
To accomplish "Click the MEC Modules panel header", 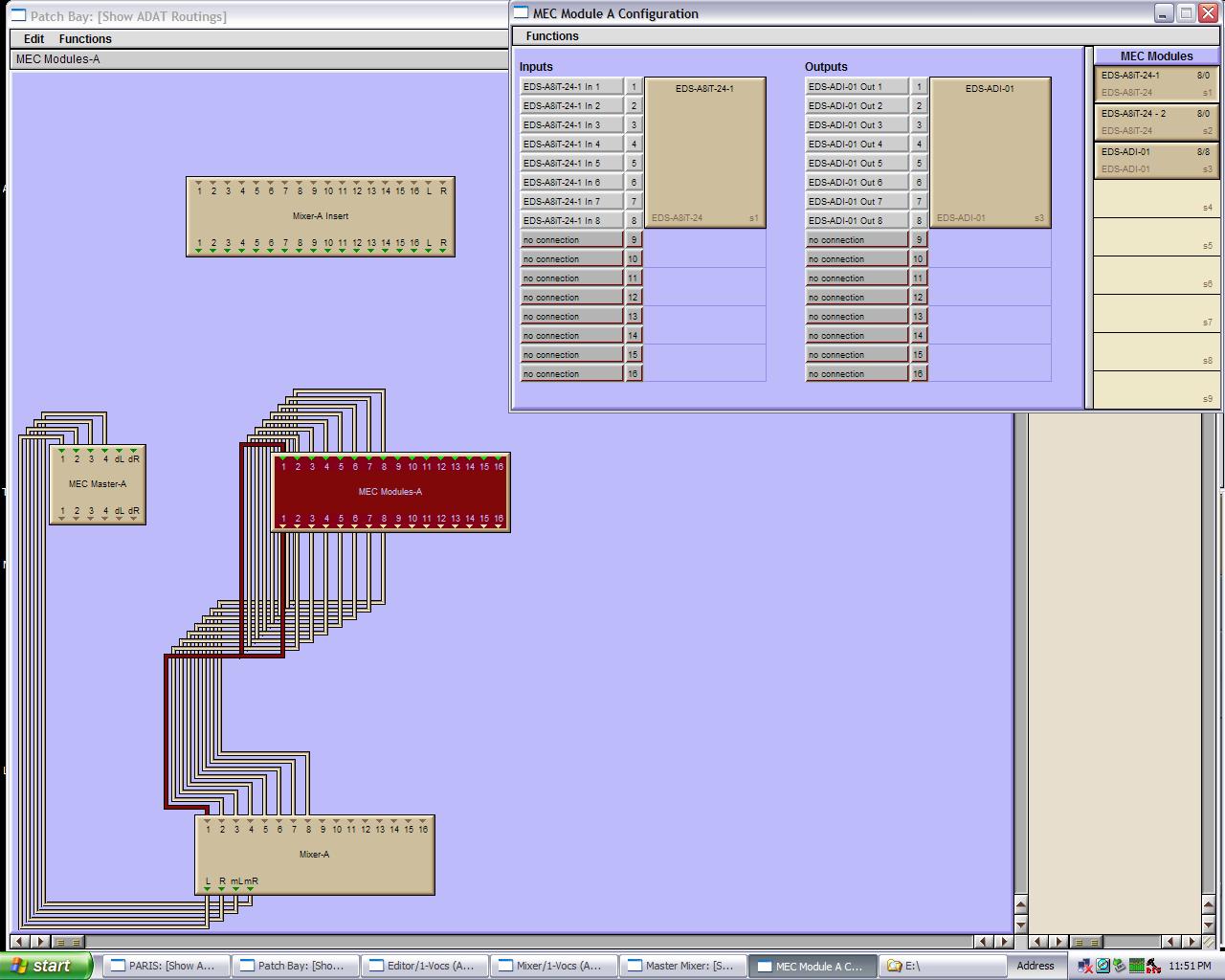I will pos(1156,56).
